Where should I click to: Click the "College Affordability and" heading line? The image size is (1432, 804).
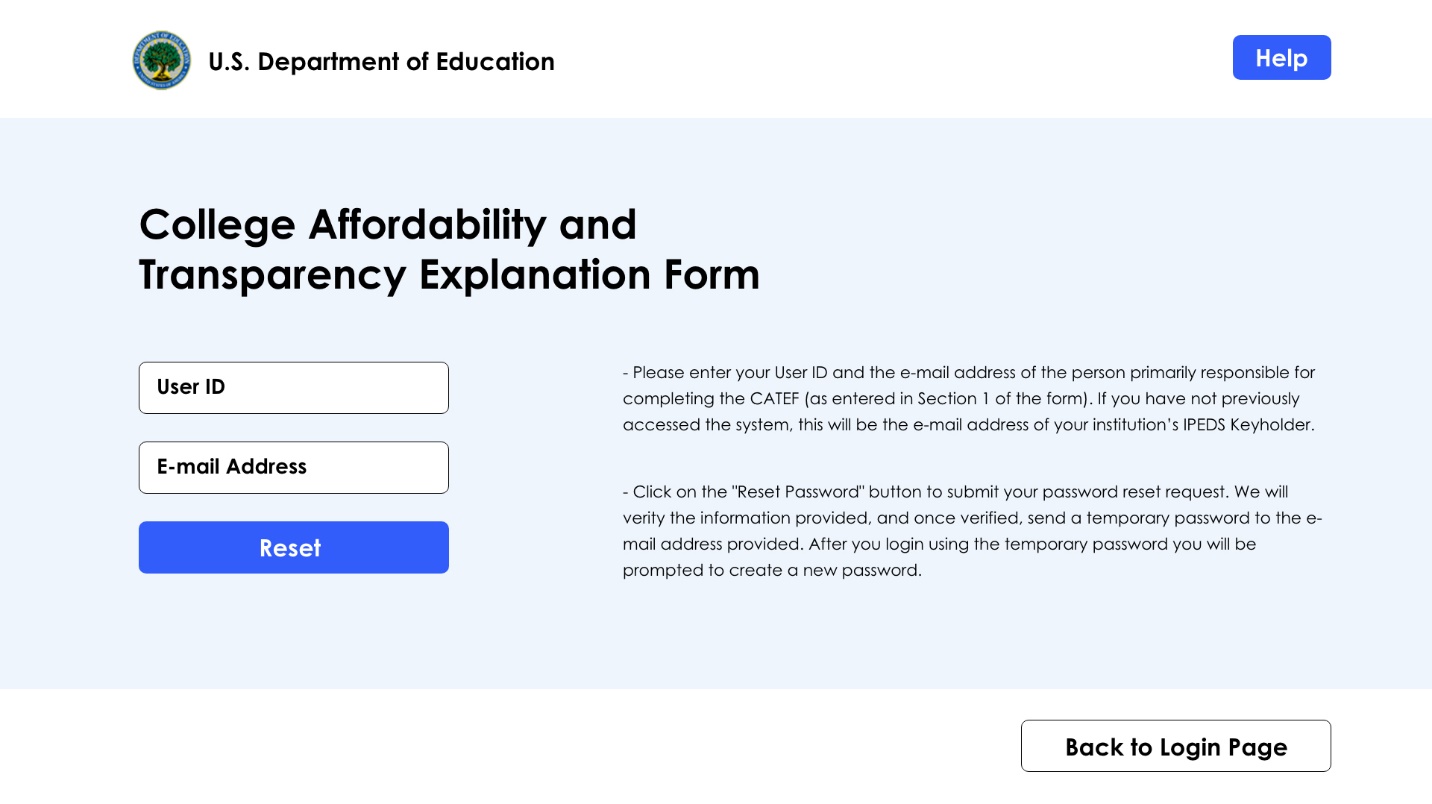coord(388,224)
